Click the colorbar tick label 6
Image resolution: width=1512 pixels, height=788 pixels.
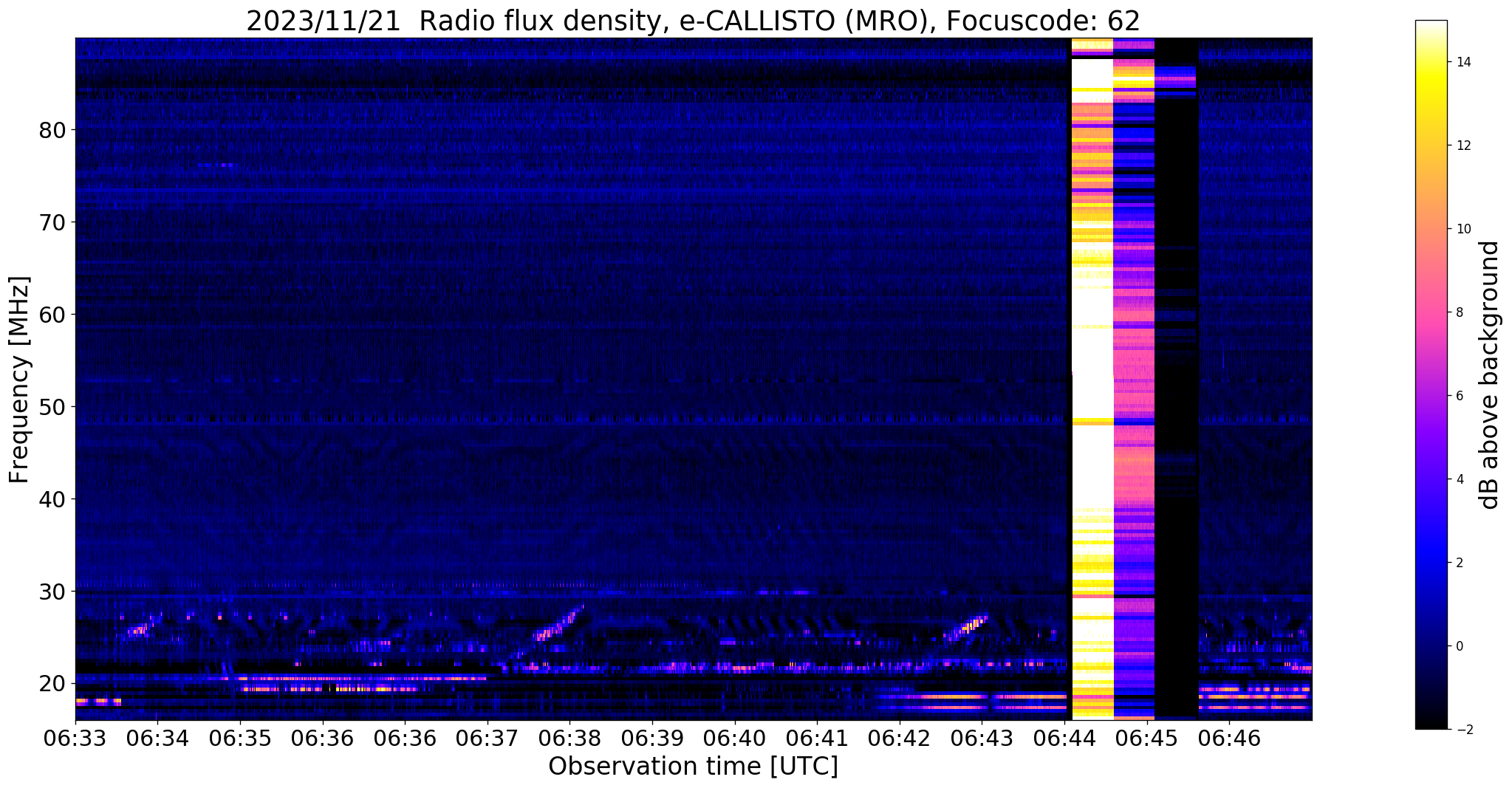coord(1460,396)
